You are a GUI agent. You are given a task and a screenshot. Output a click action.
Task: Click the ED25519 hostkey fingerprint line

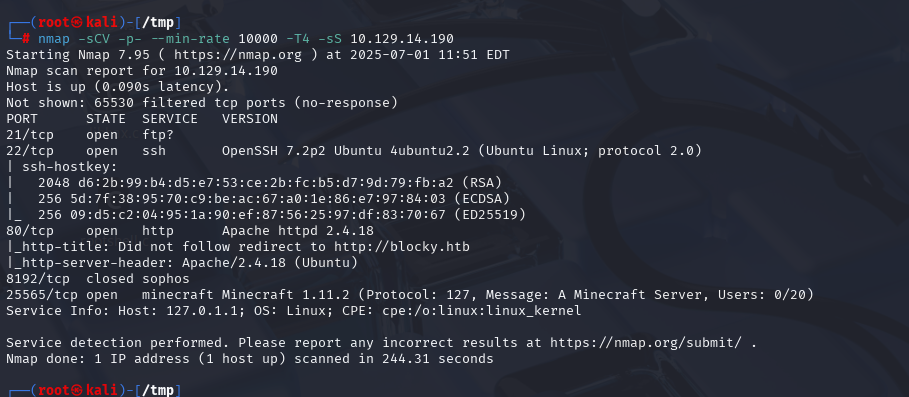point(282,215)
